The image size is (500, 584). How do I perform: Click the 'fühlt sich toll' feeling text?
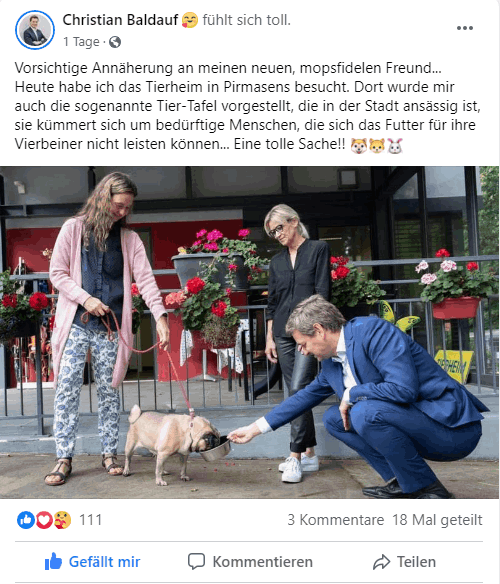(x=247, y=20)
